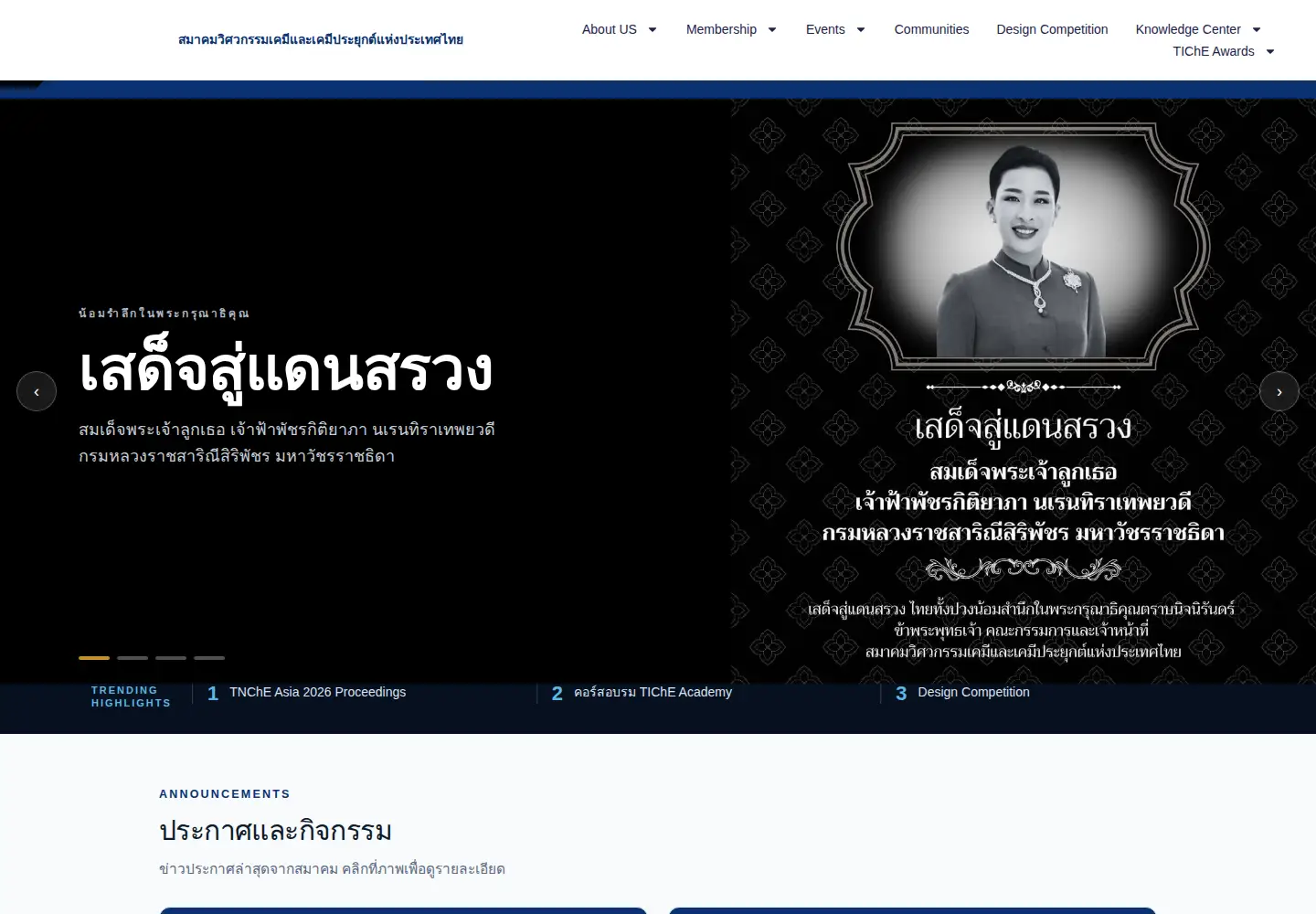Open the Membership menu

pyautogui.click(x=721, y=29)
